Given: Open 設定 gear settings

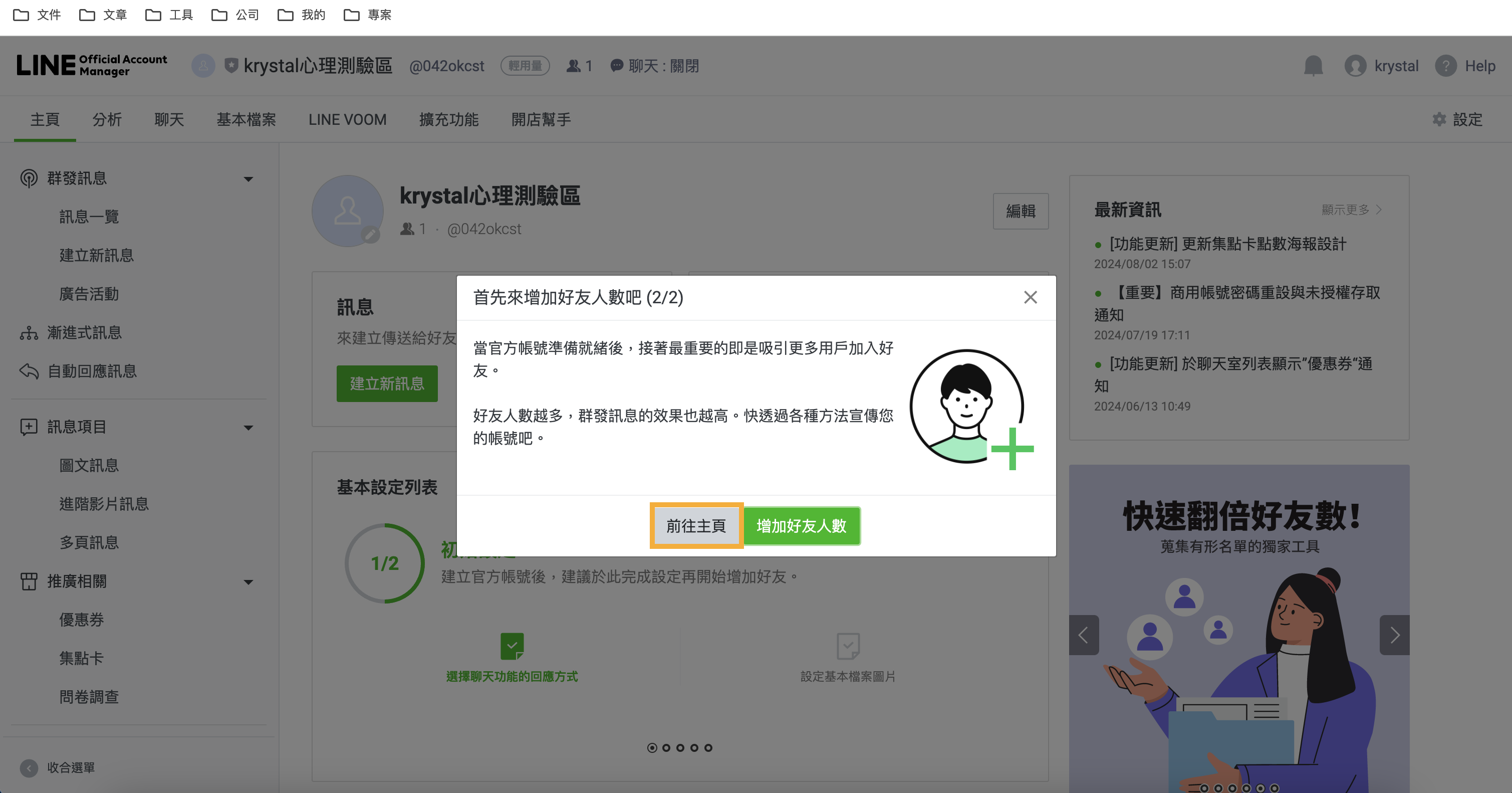Looking at the screenshot, I should click(x=1457, y=120).
